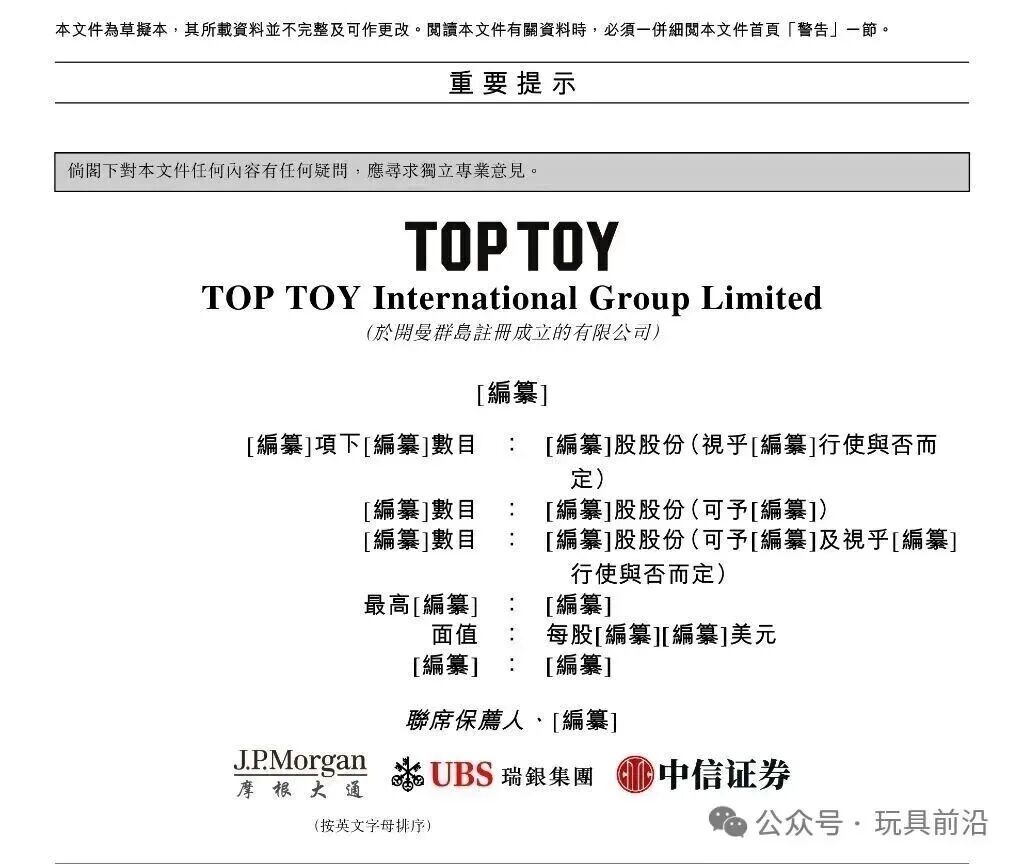Click the 中信证券 wordmark
Screen dimensions: 1021x864
coord(724,773)
